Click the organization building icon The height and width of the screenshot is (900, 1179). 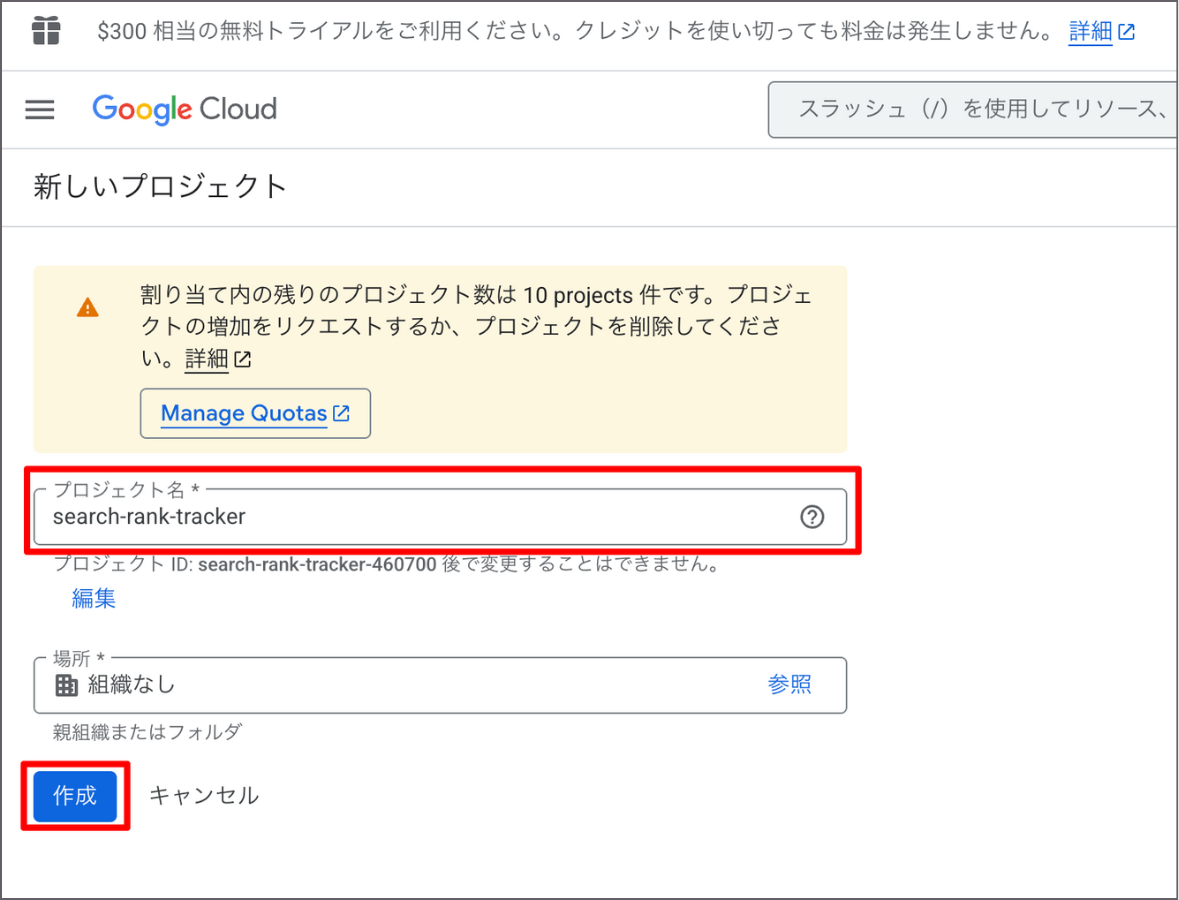tap(66, 685)
